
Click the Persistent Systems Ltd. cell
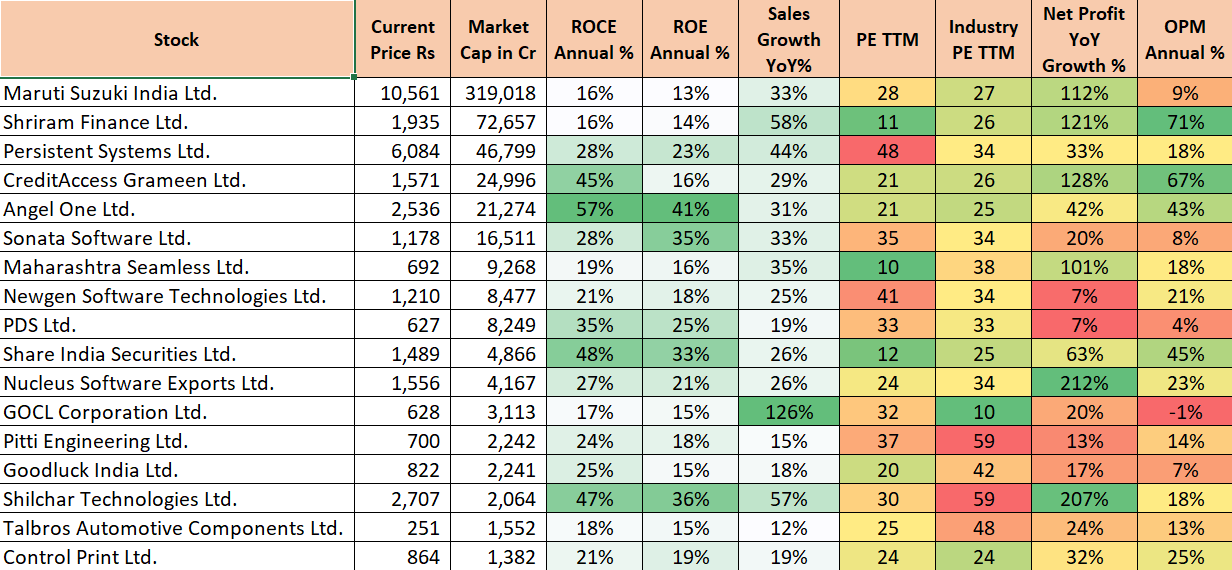178,152
